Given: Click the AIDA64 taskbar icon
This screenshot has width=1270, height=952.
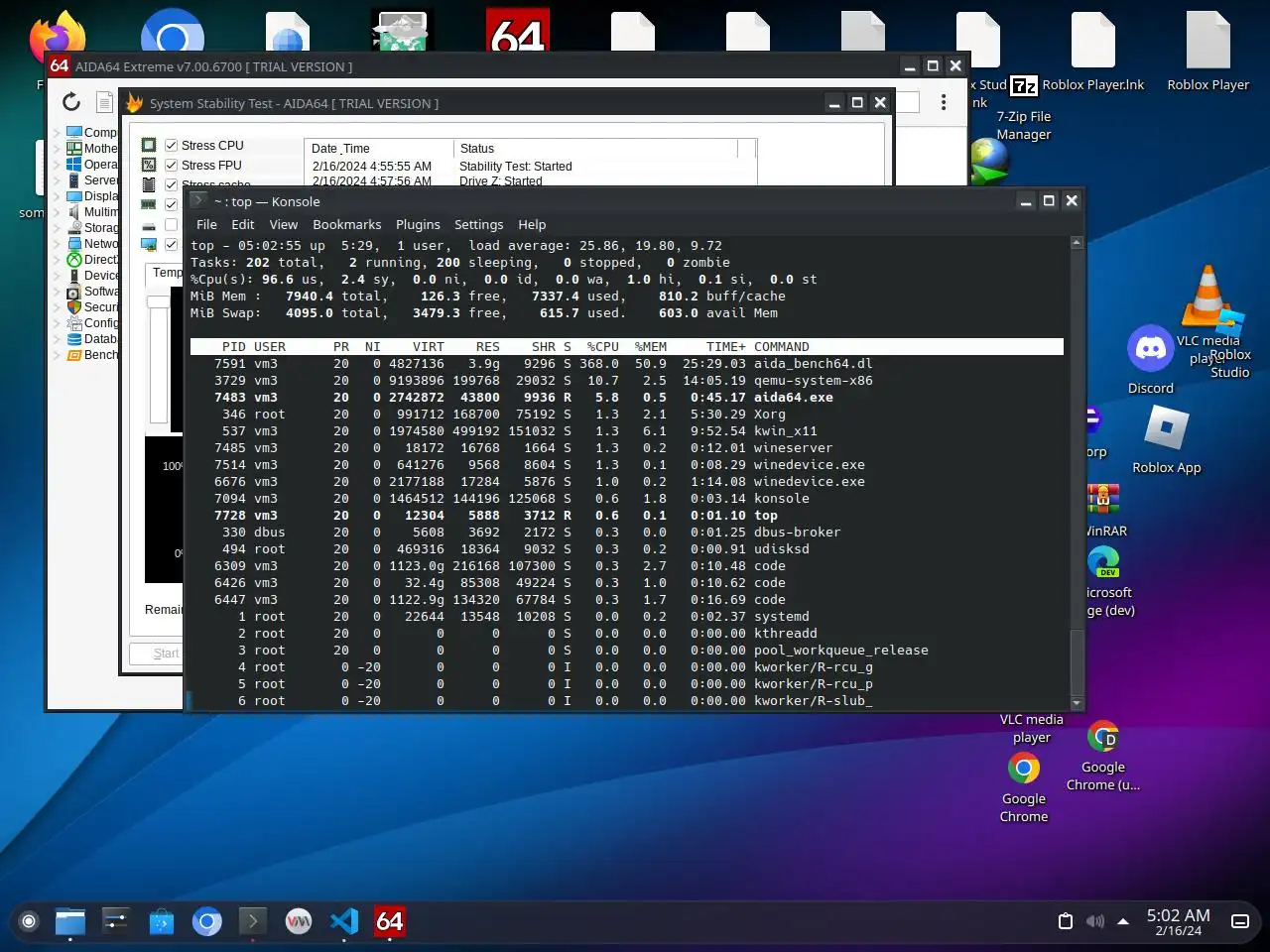Looking at the screenshot, I should (x=390, y=921).
